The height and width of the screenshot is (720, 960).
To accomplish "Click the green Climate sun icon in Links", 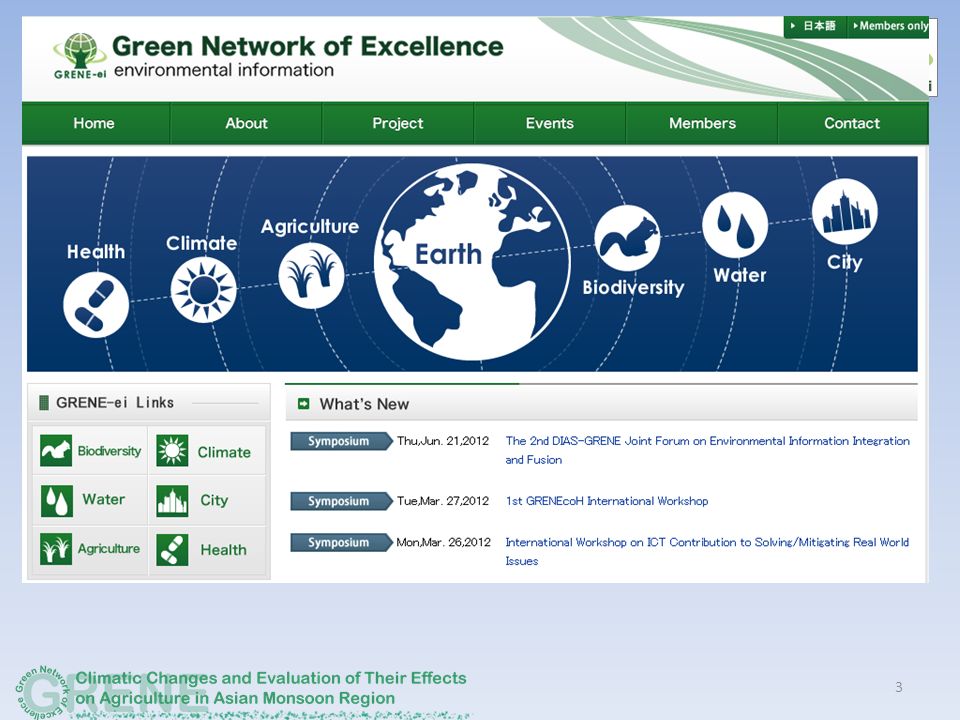I will 172,451.
